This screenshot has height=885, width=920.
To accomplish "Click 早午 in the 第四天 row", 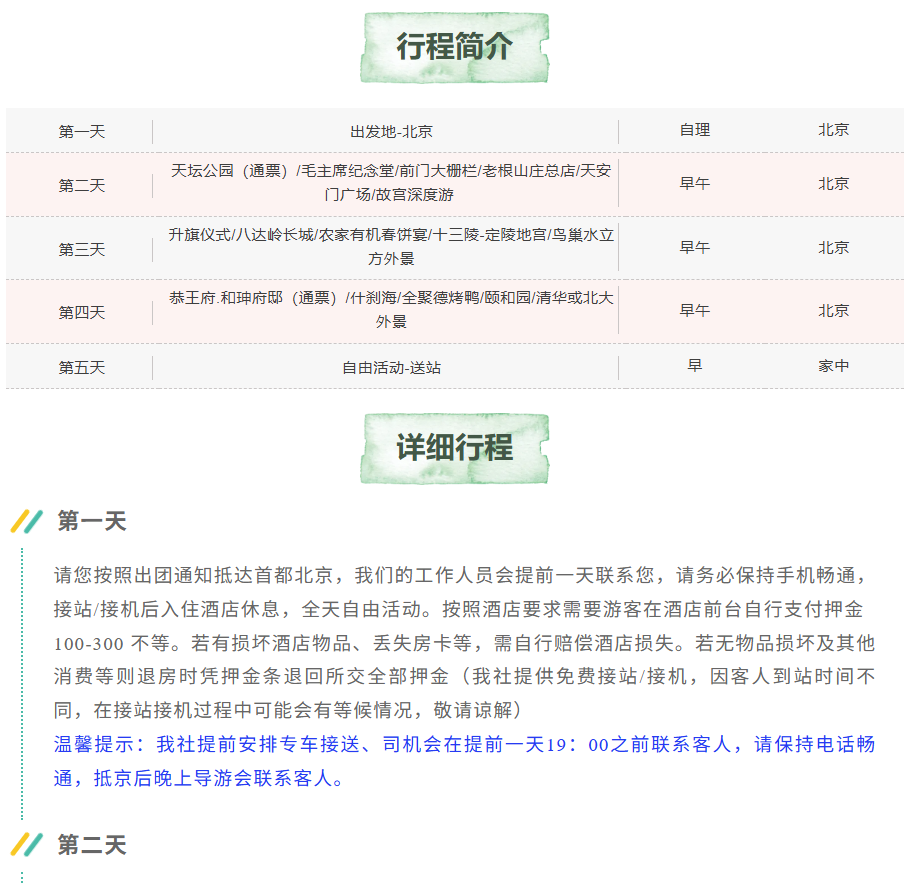I will coord(695,310).
